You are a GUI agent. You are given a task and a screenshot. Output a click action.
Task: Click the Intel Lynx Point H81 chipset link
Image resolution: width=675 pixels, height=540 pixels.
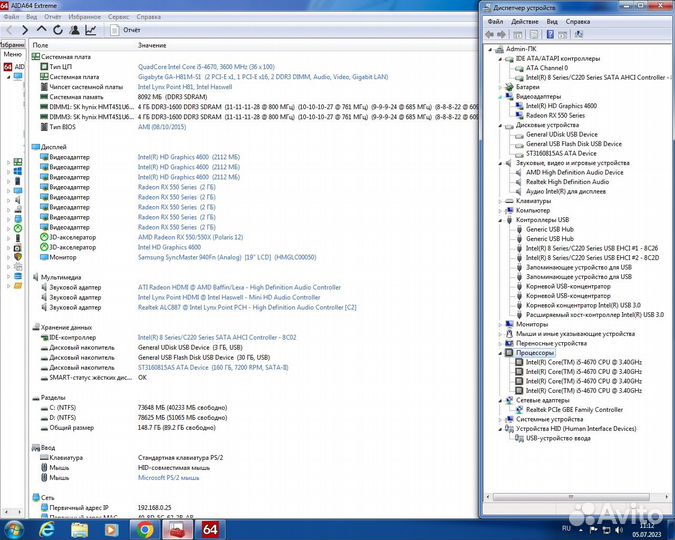point(185,87)
